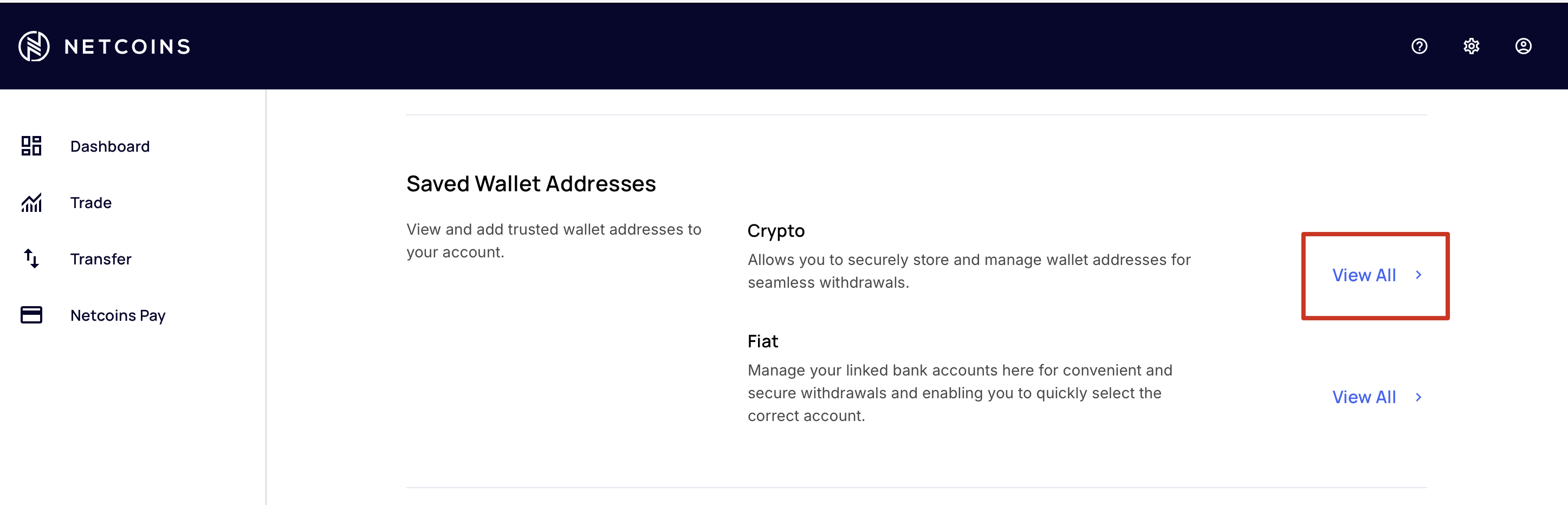Viewport: 1568px width, 505px height.
Task: Open the Transfer sidebar entry
Action: [x=101, y=258]
